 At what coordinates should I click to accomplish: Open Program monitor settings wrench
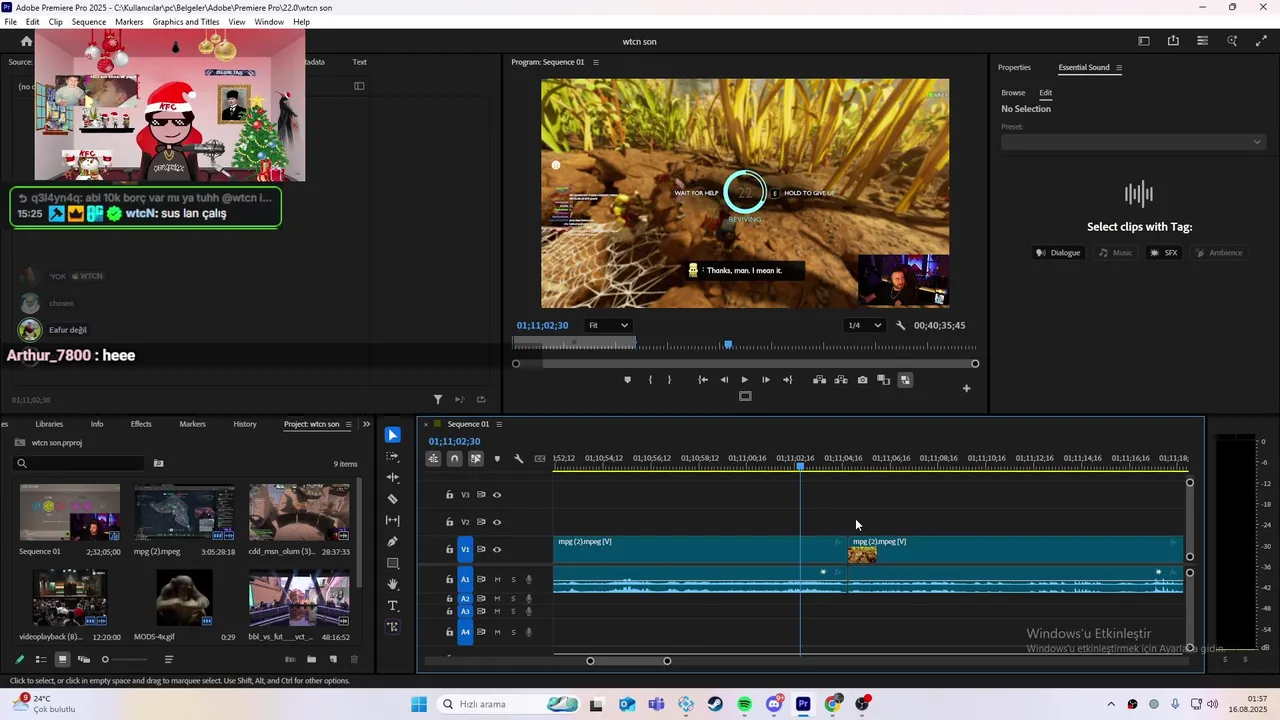click(x=901, y=325)
